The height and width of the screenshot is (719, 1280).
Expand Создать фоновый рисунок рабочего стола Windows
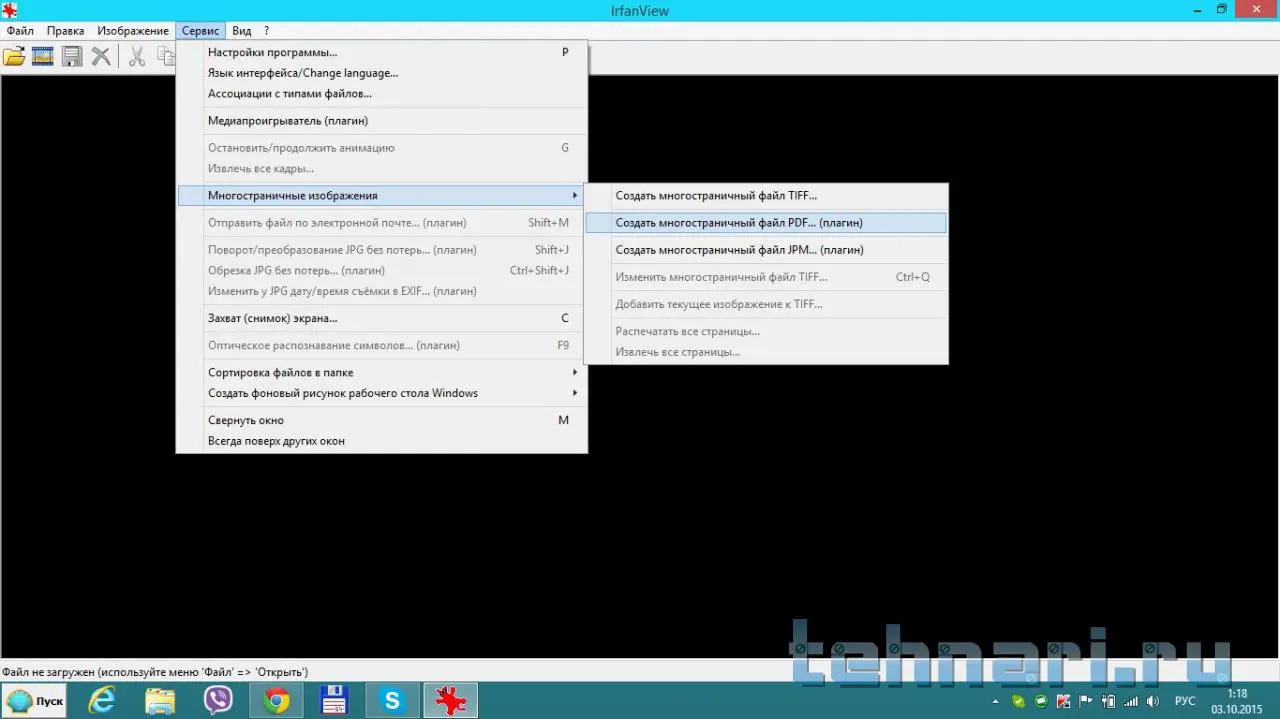tap(382, 393)
